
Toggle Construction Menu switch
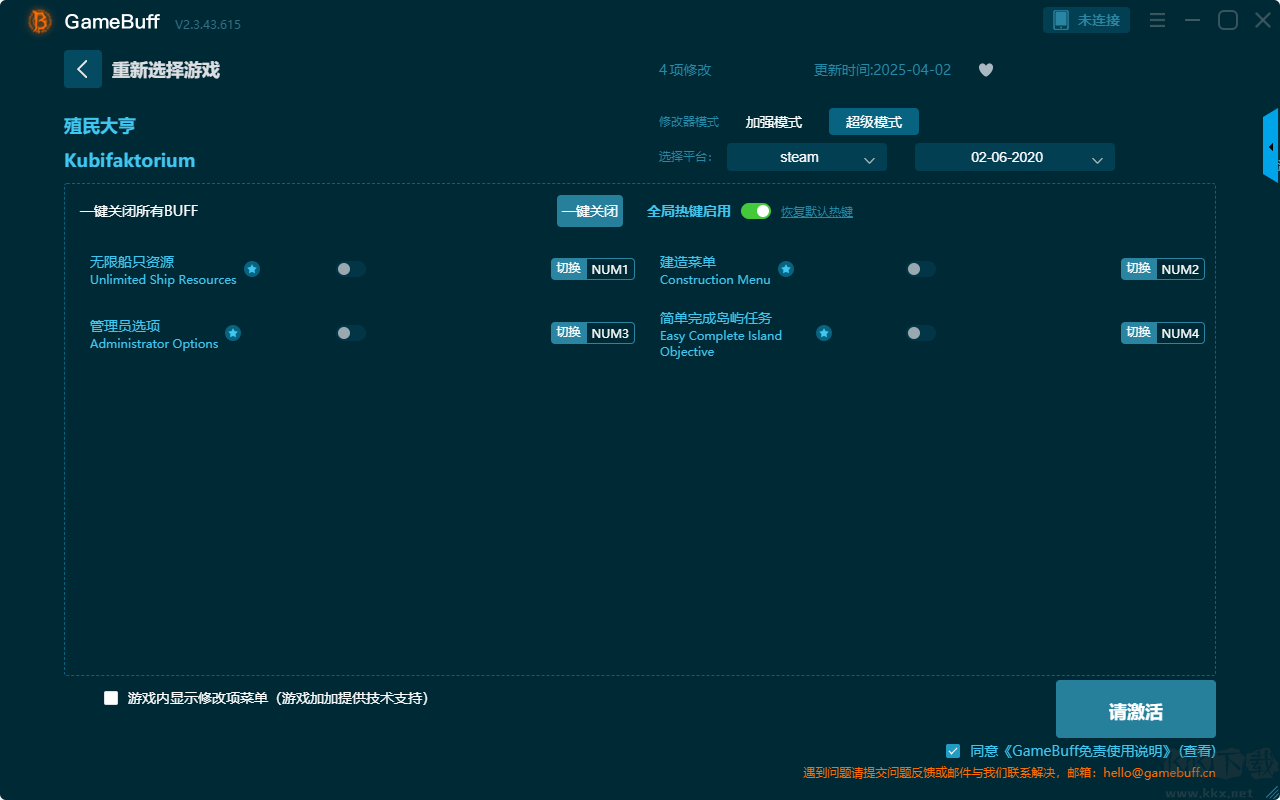(x=921, y=269)
